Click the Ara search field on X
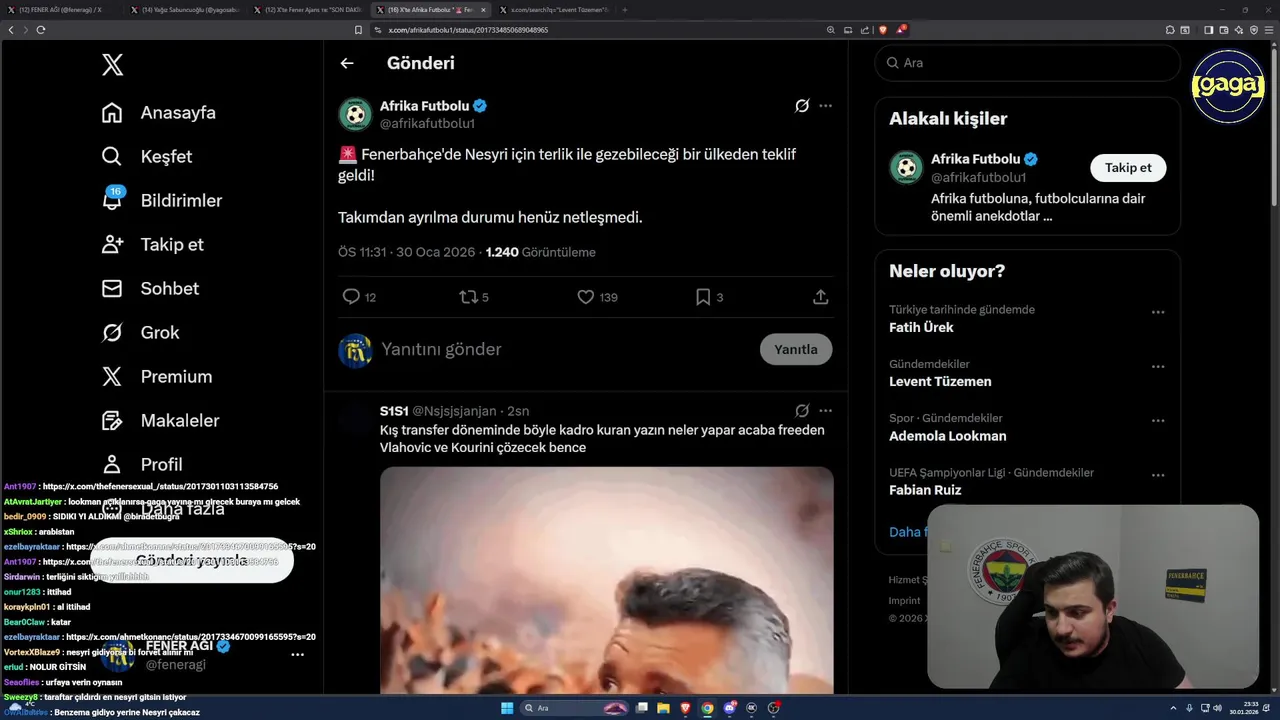 1028,63
